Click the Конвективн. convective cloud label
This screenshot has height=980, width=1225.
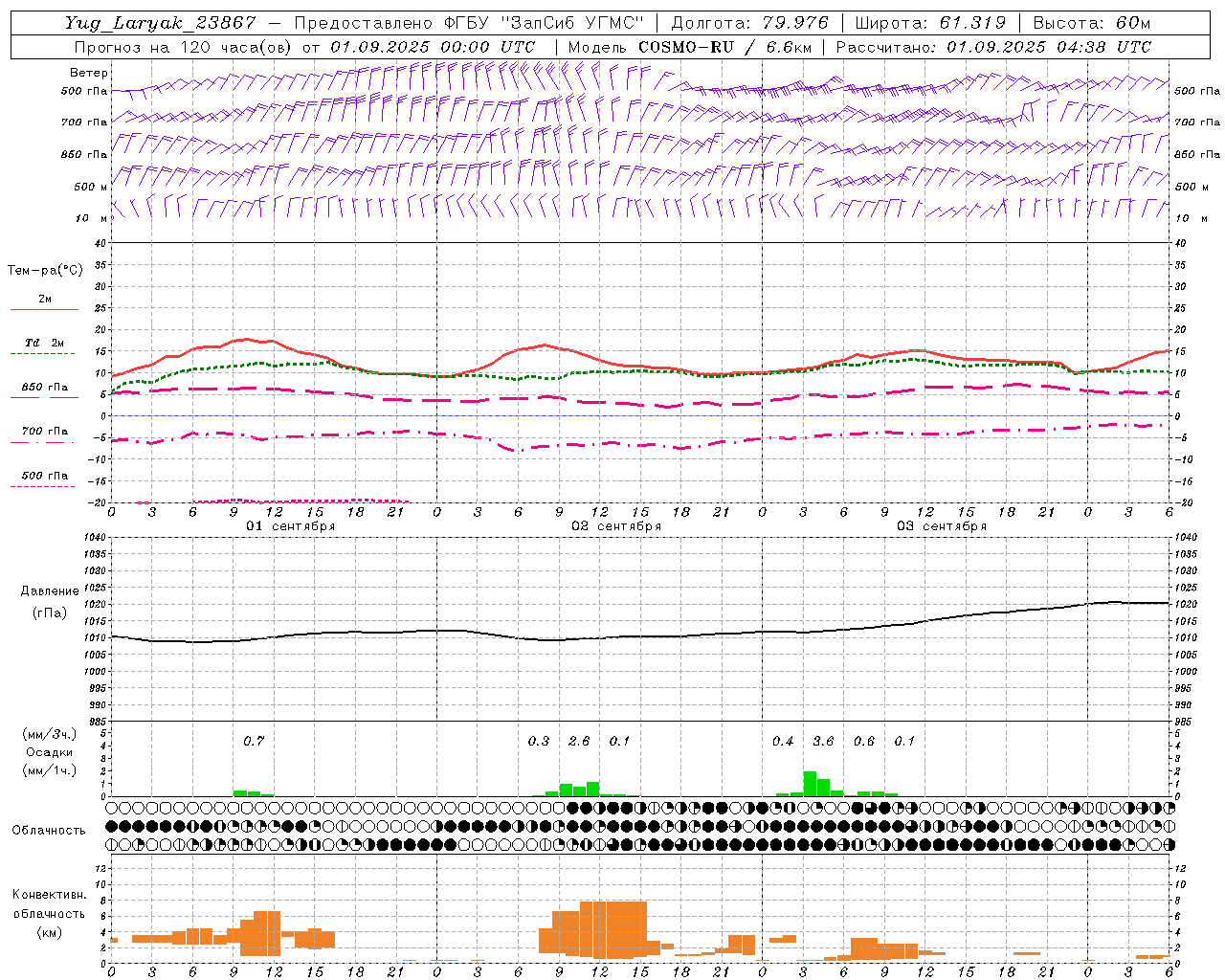click(50, 895)
